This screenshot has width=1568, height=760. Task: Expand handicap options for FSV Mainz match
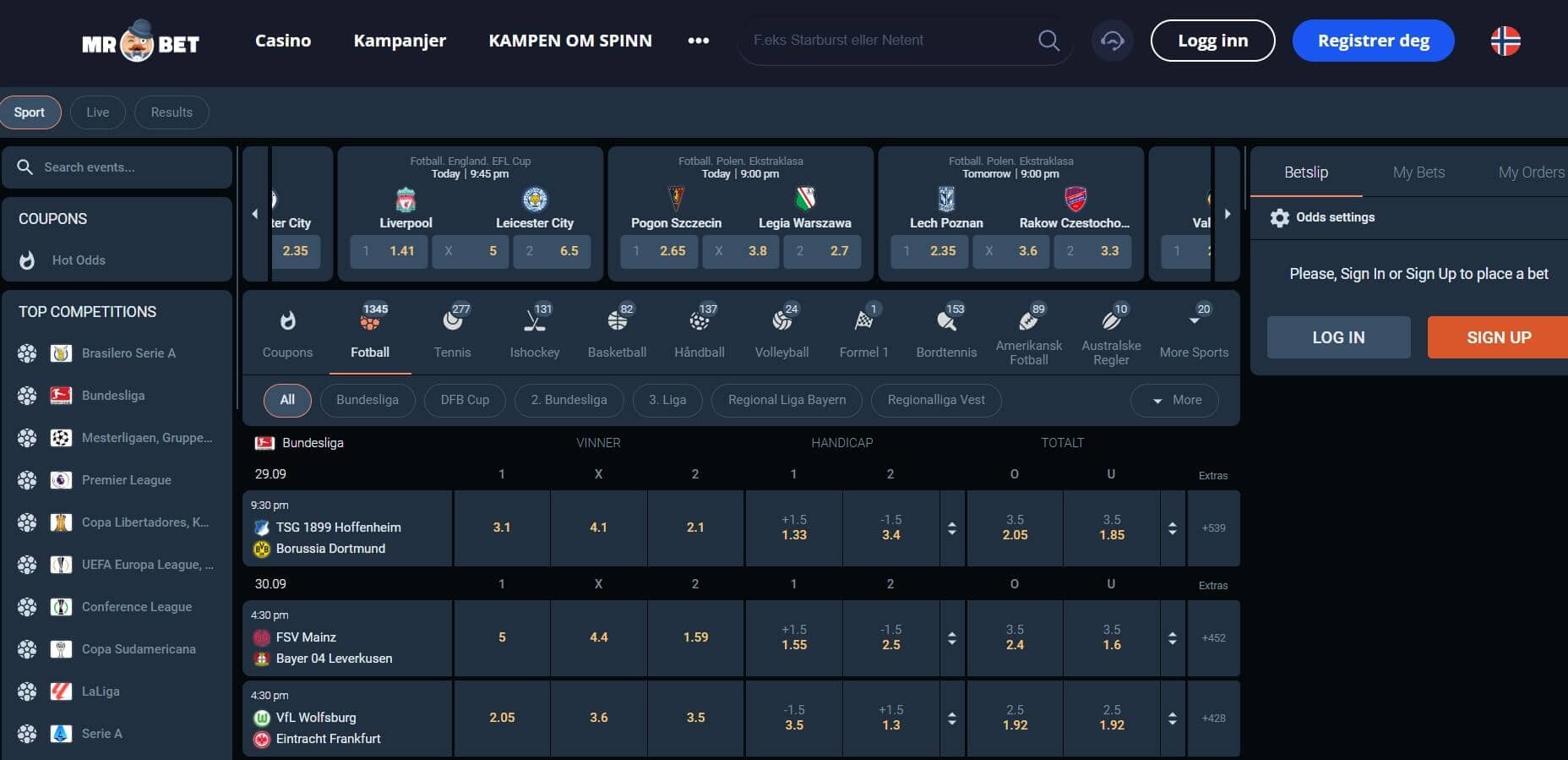952,638
